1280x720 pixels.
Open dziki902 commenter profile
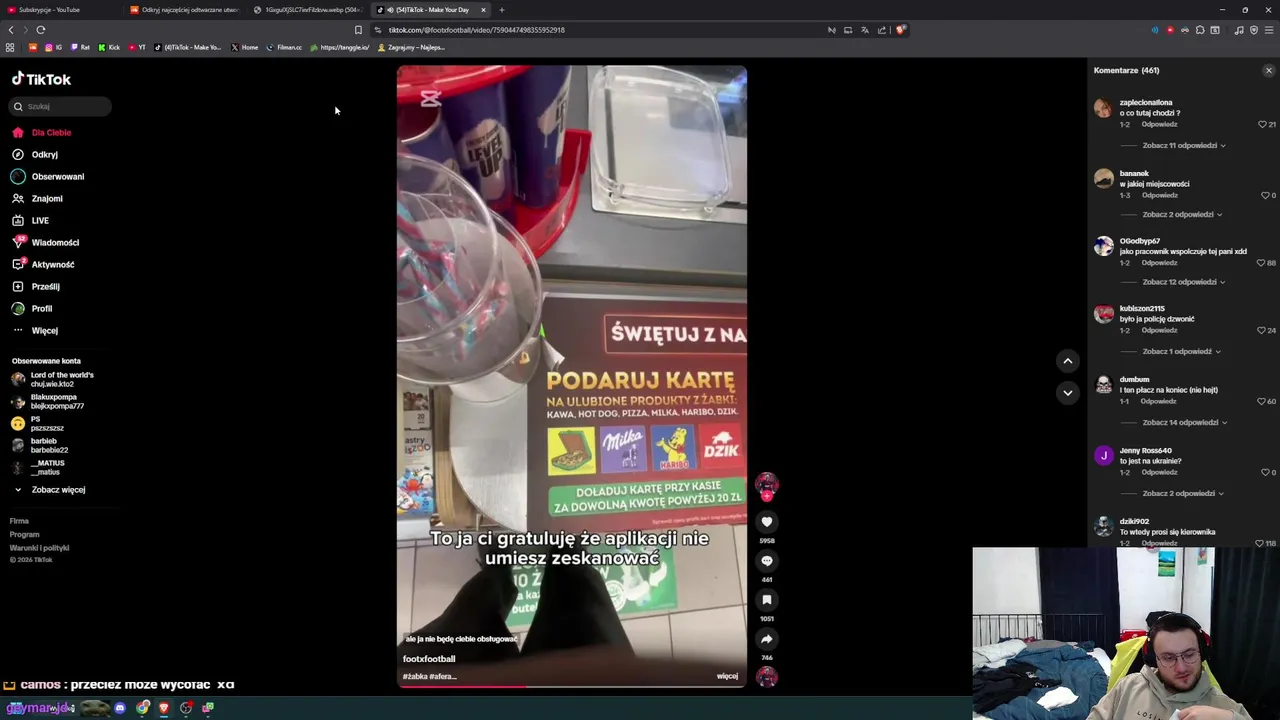coord(1134,521)
